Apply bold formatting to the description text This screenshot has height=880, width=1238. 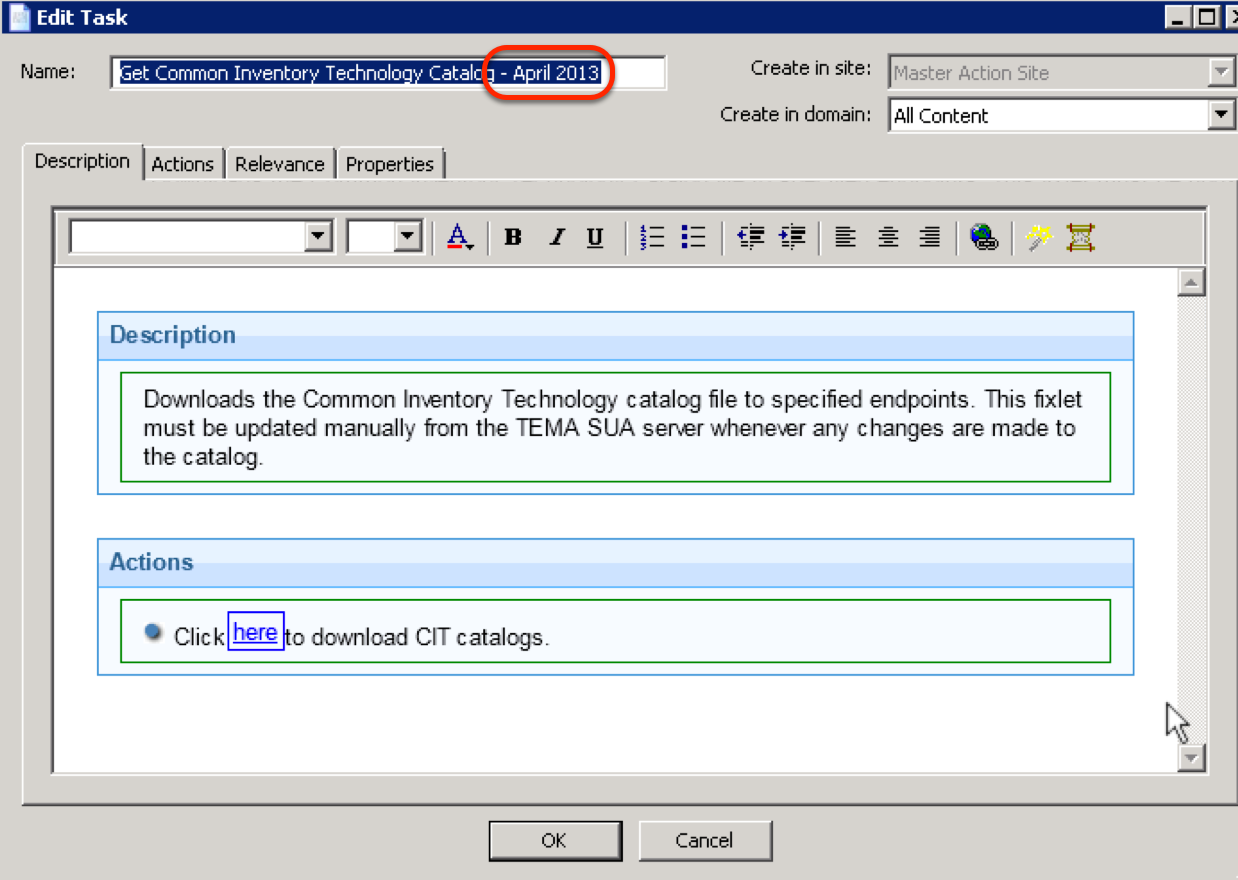tap(512, 237)
